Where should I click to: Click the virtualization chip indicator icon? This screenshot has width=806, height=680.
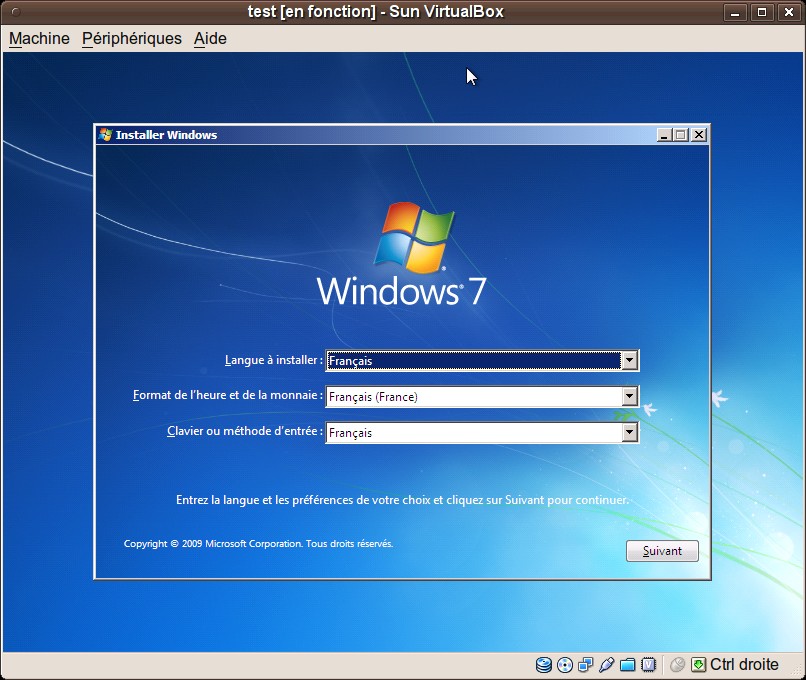click(x=648, y=665)
